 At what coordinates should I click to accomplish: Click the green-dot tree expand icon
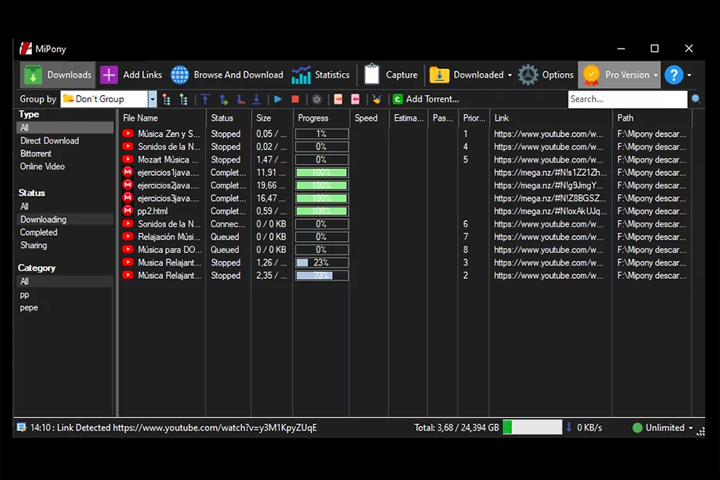coord(183,99)
